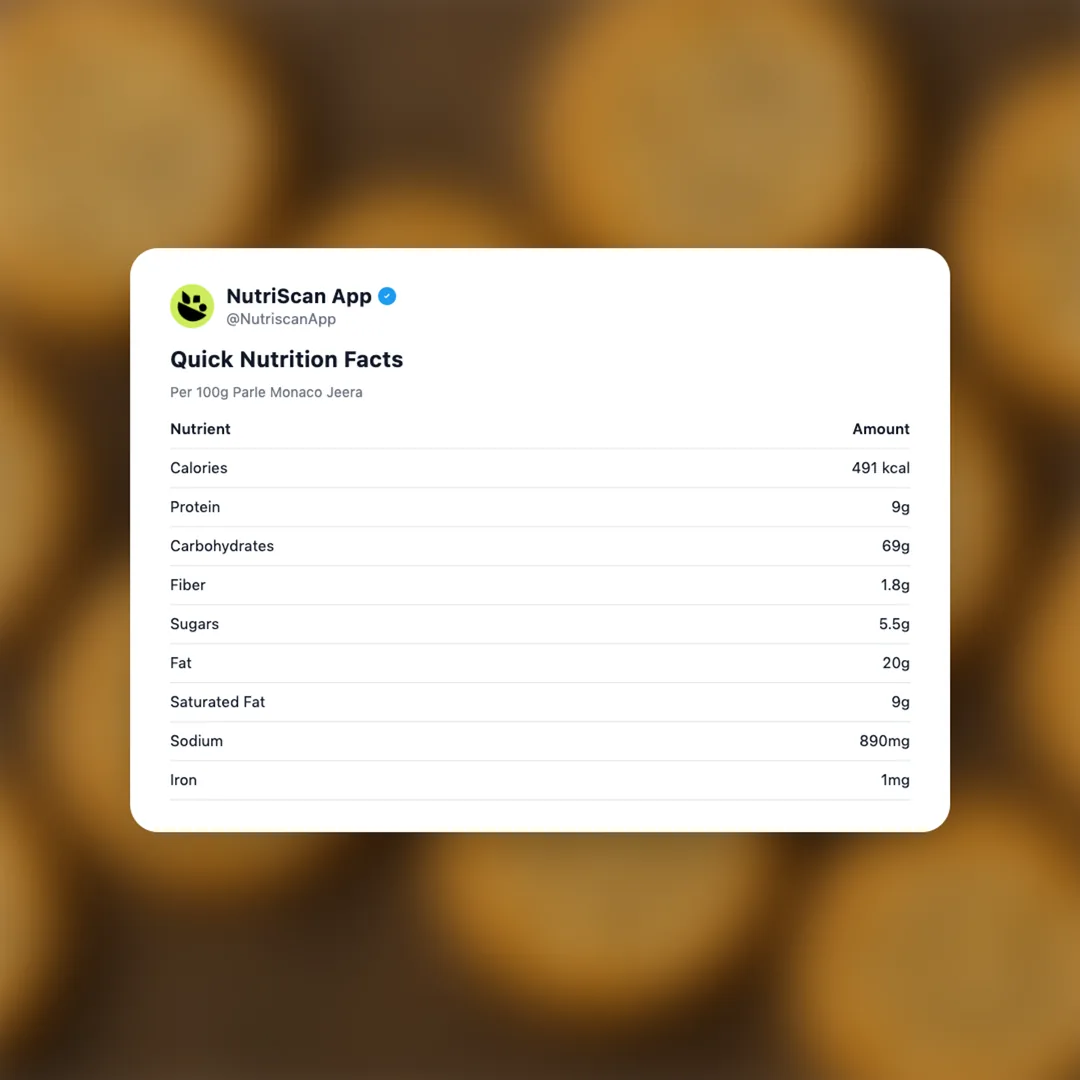Screen dimensions: 1080x1080
Task: Click the Nutrient column header
Action: point(200,429)
